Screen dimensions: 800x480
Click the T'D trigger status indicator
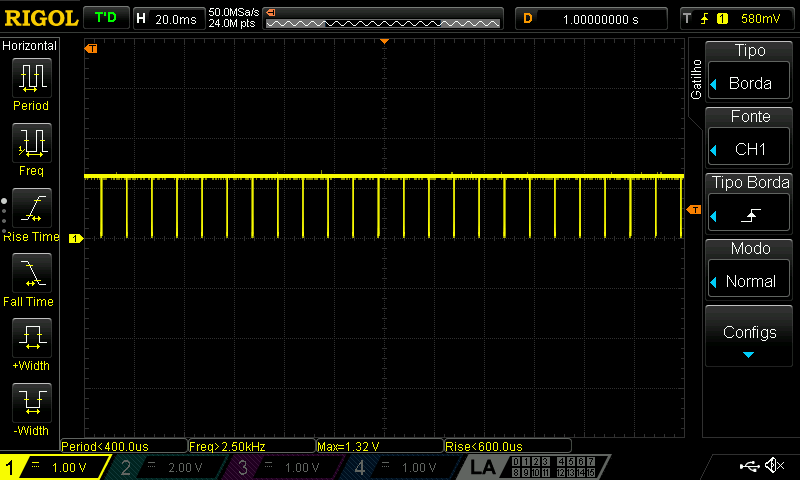coord(106,18)
